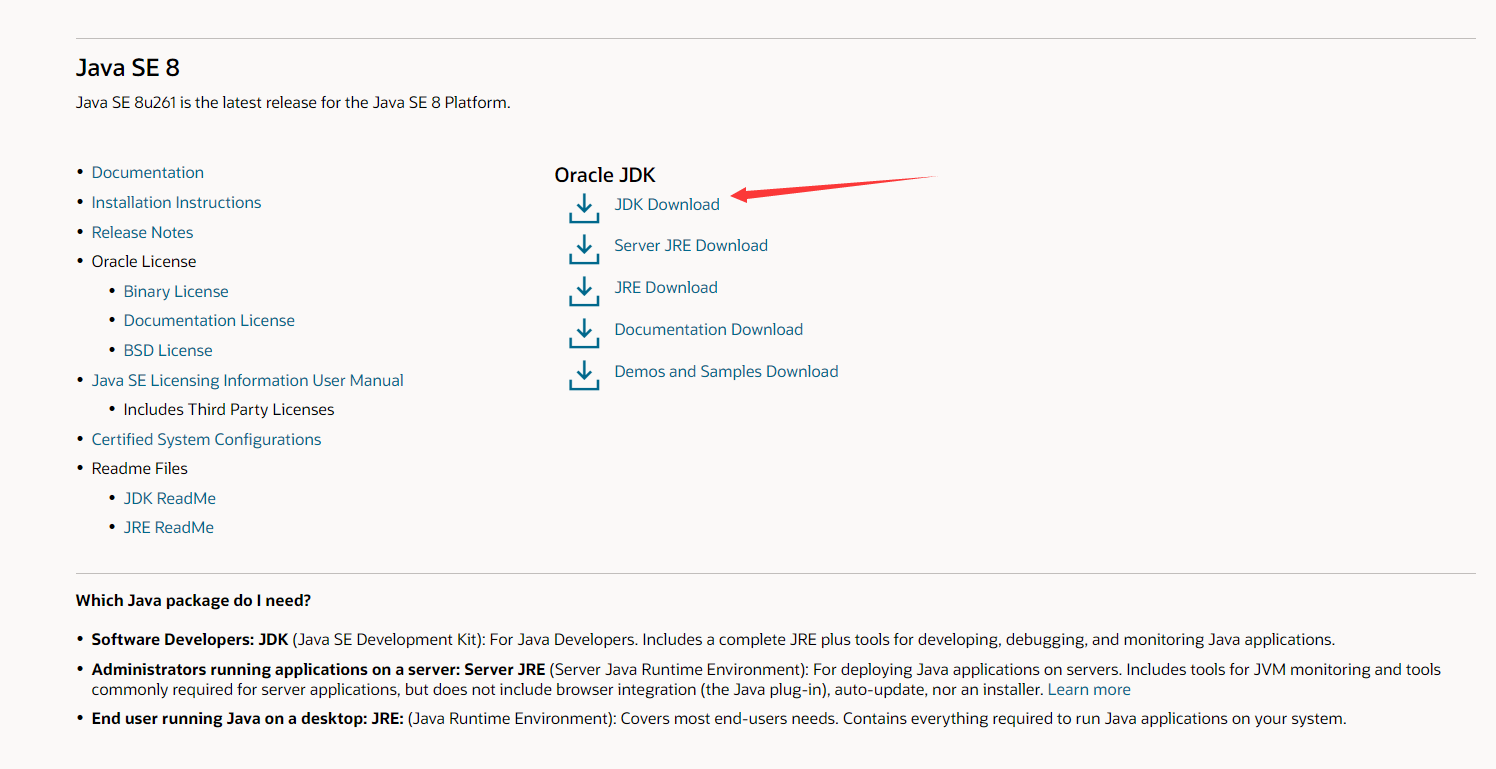The image size is (1496, 769).
Task: Open the Documentation link in the left list
Action: click(148, 172)
